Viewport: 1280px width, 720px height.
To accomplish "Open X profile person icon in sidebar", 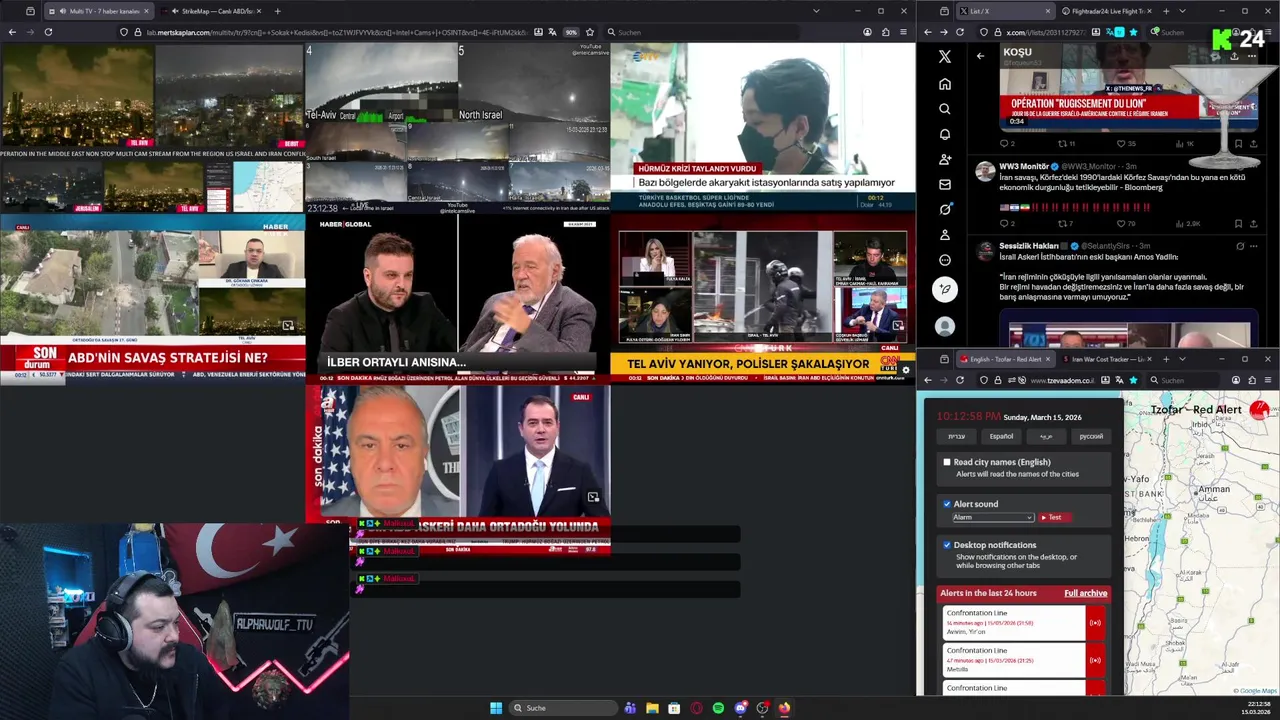I will pos(945,235).
